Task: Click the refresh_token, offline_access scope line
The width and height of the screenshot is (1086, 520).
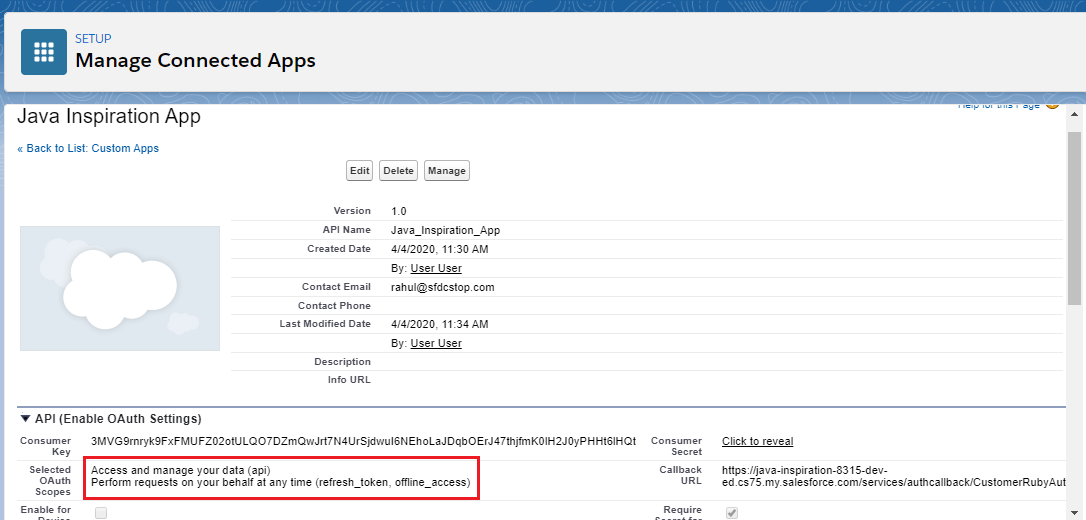Action: pyautogui.click(x=281, y=482)
